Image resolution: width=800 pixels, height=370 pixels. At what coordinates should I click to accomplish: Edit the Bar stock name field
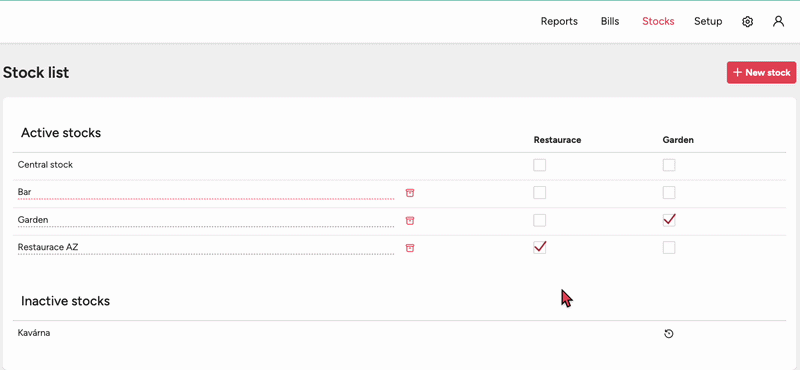206,192
